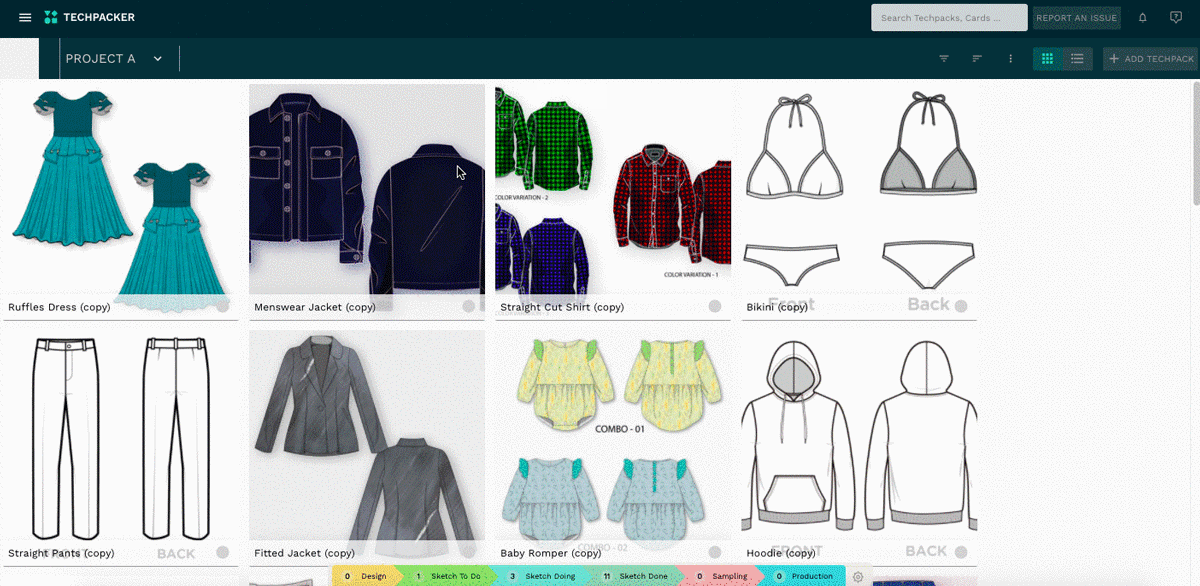Click Add Techpack button

(1150, 59)
